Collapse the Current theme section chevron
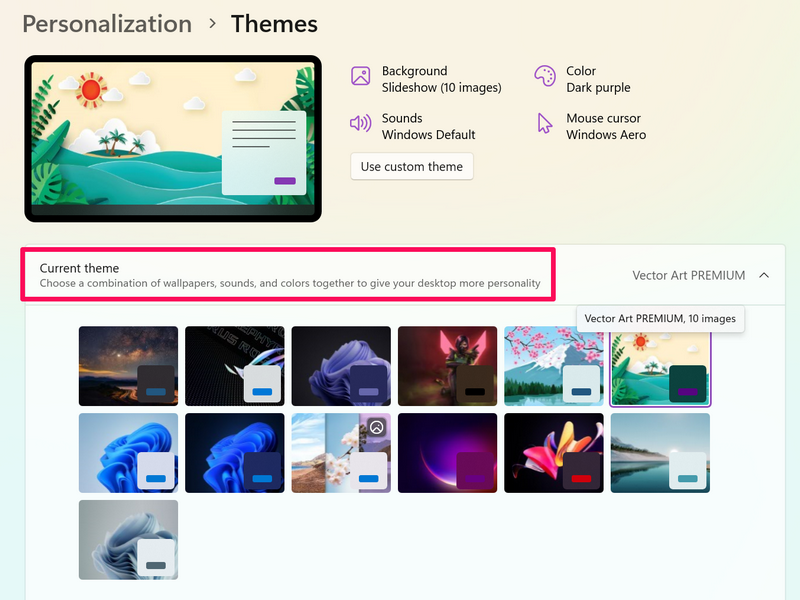This screenshot has height=600, width=800. point(764,276)
